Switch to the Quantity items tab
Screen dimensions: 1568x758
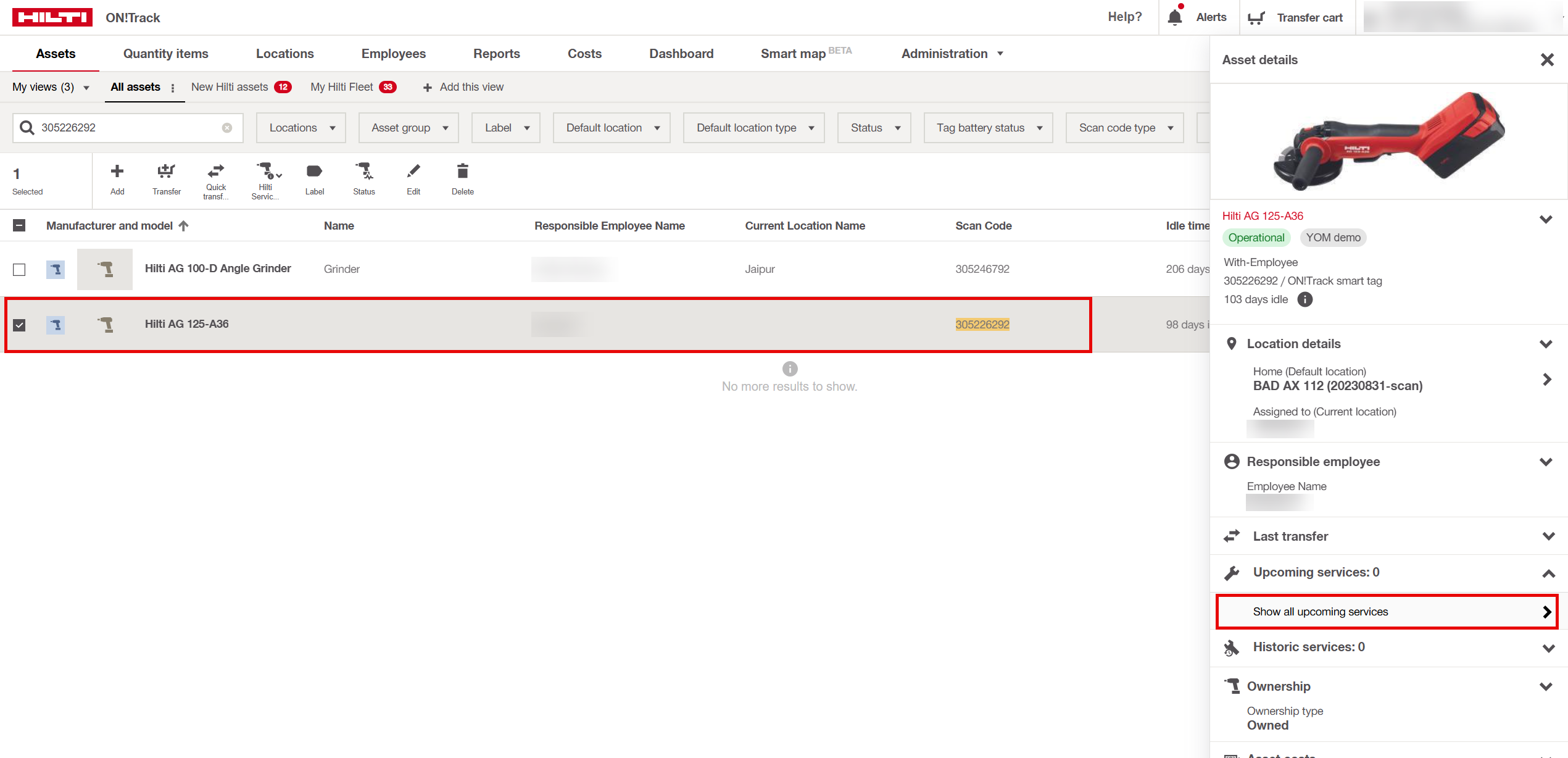tap(165, 54)
